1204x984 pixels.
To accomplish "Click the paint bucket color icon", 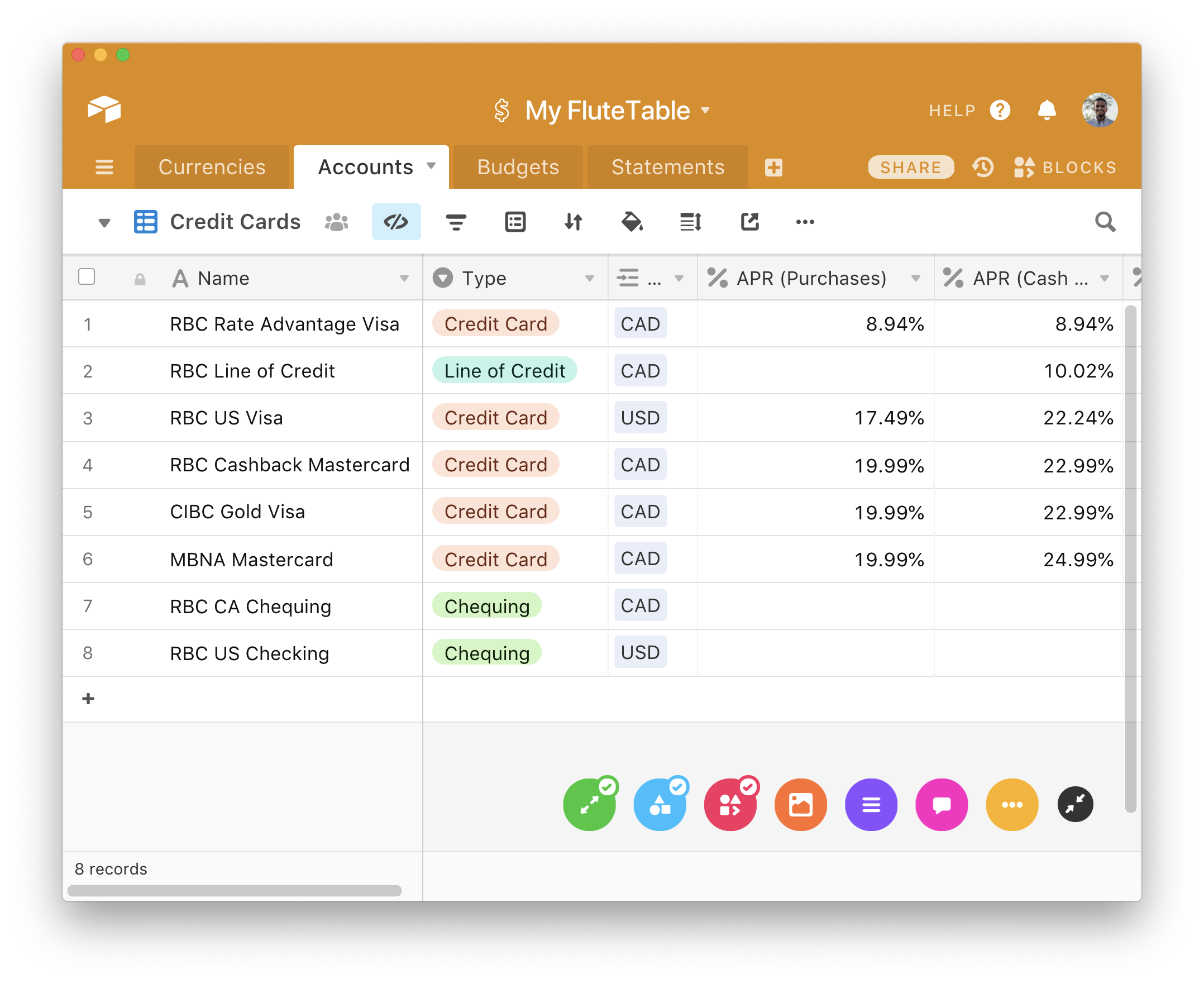I will click(x=632, y=222).
